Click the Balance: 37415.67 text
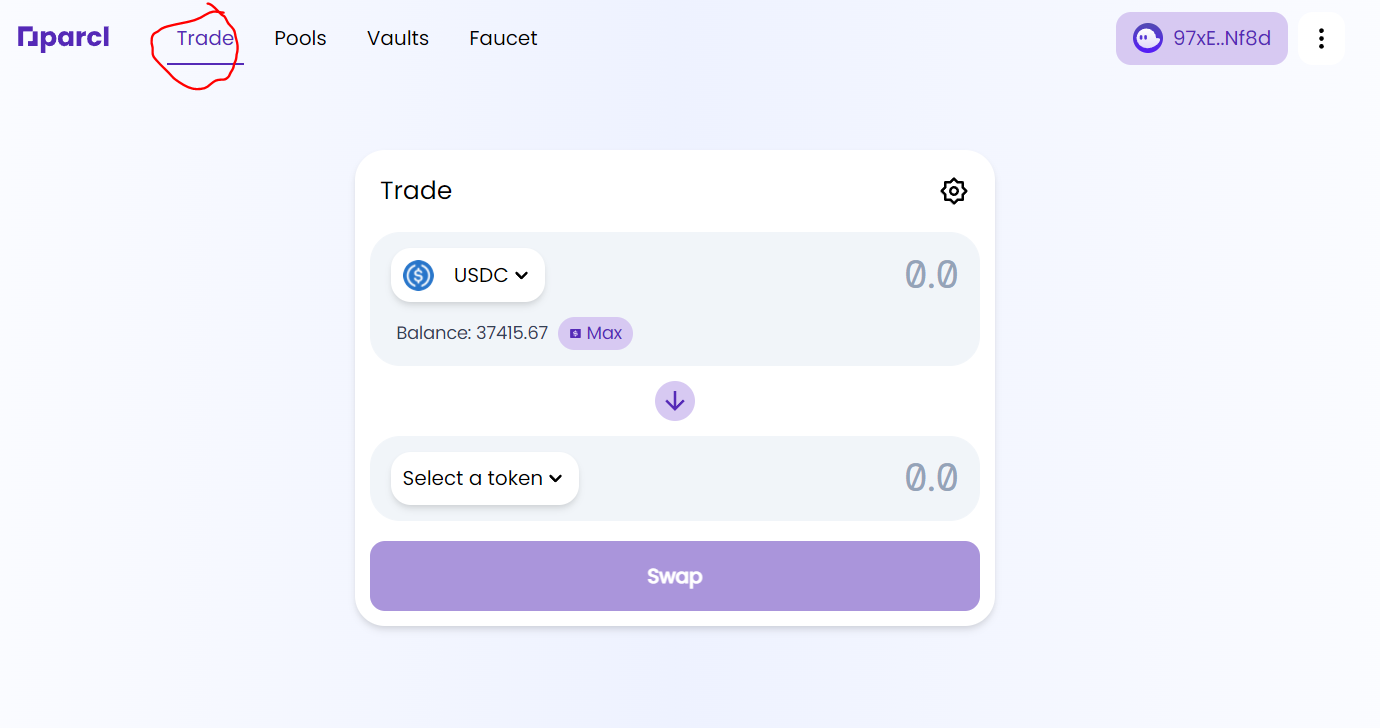Image resolution: width=1380 pixels, height=728 pixels. pos(472,334)
